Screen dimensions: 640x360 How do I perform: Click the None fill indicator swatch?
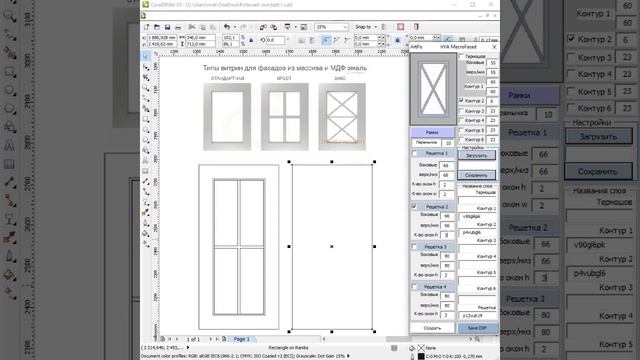click(x=421, y=348)
